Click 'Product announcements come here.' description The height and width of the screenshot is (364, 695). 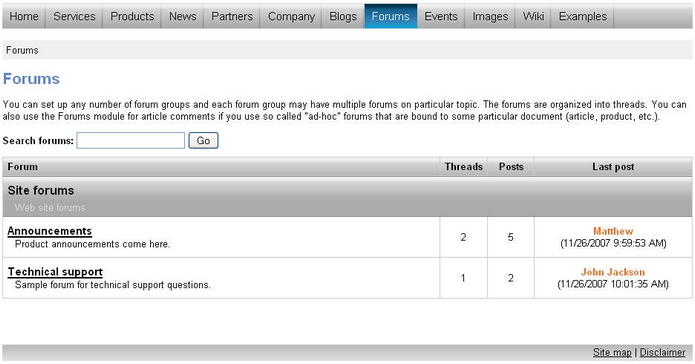tap(92, 244)
